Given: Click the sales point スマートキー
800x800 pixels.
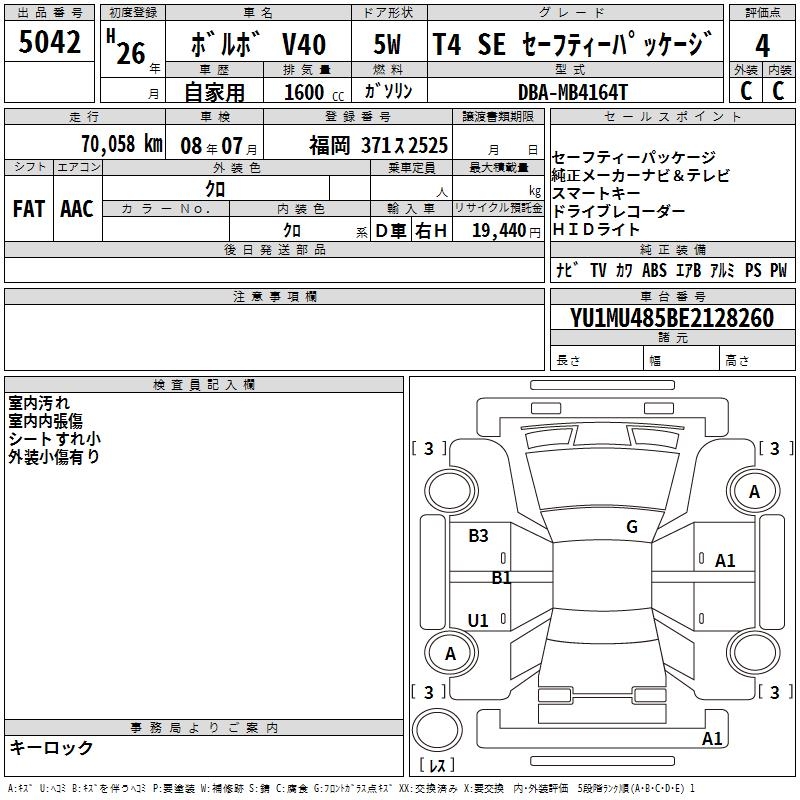Looking at the screenshot, I should click(x=596, y=193).
